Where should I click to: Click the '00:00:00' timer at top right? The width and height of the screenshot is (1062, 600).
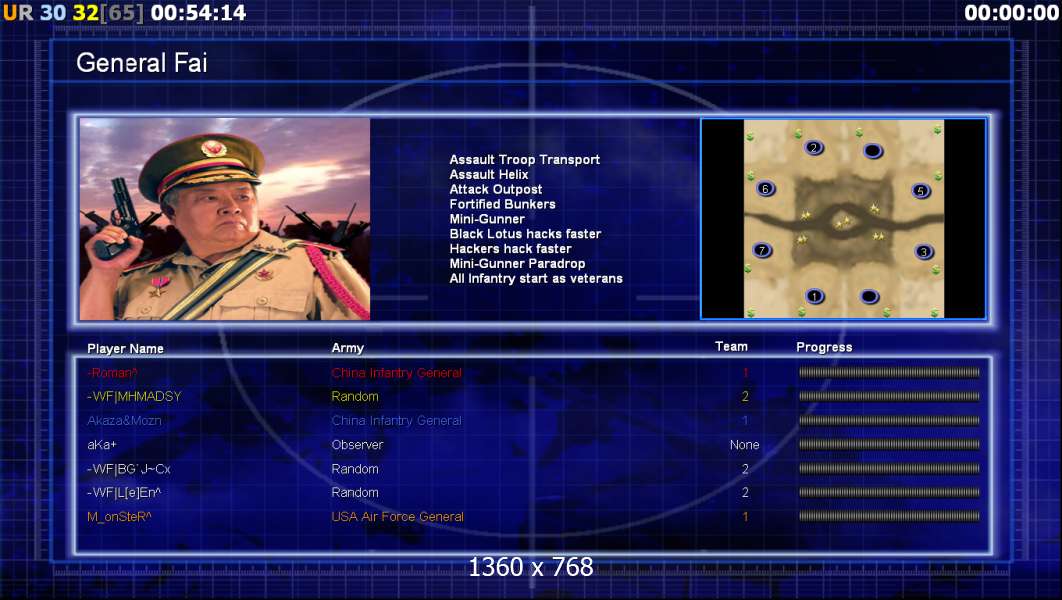1011,12
